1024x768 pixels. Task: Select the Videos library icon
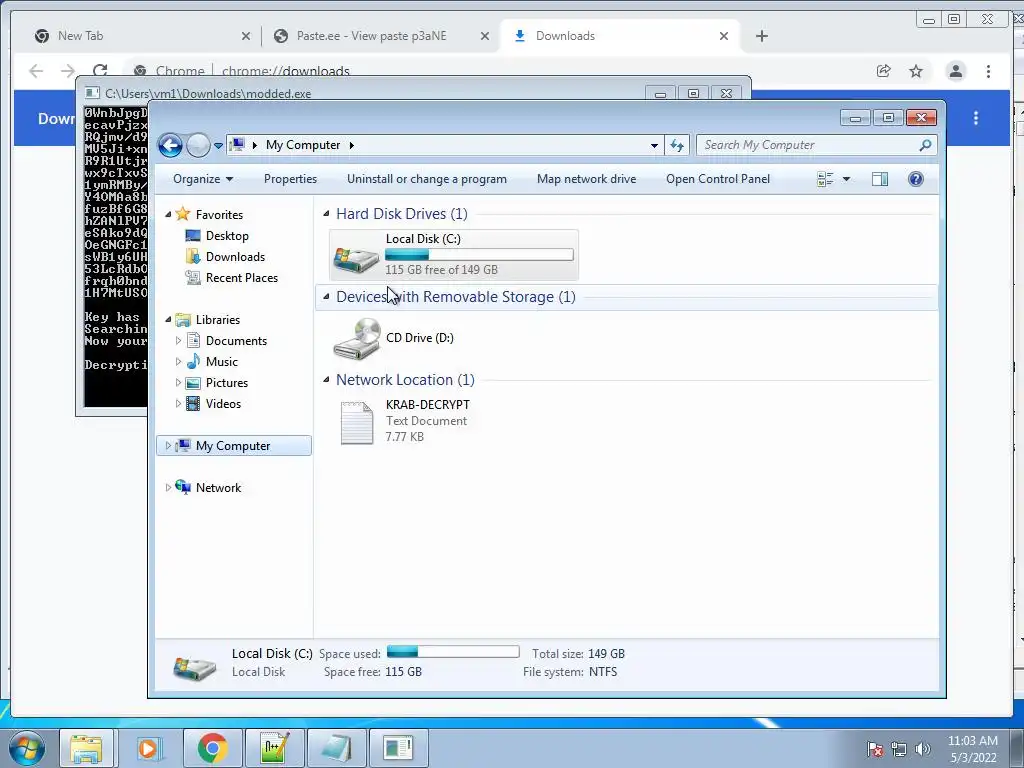tap(193, 404)
